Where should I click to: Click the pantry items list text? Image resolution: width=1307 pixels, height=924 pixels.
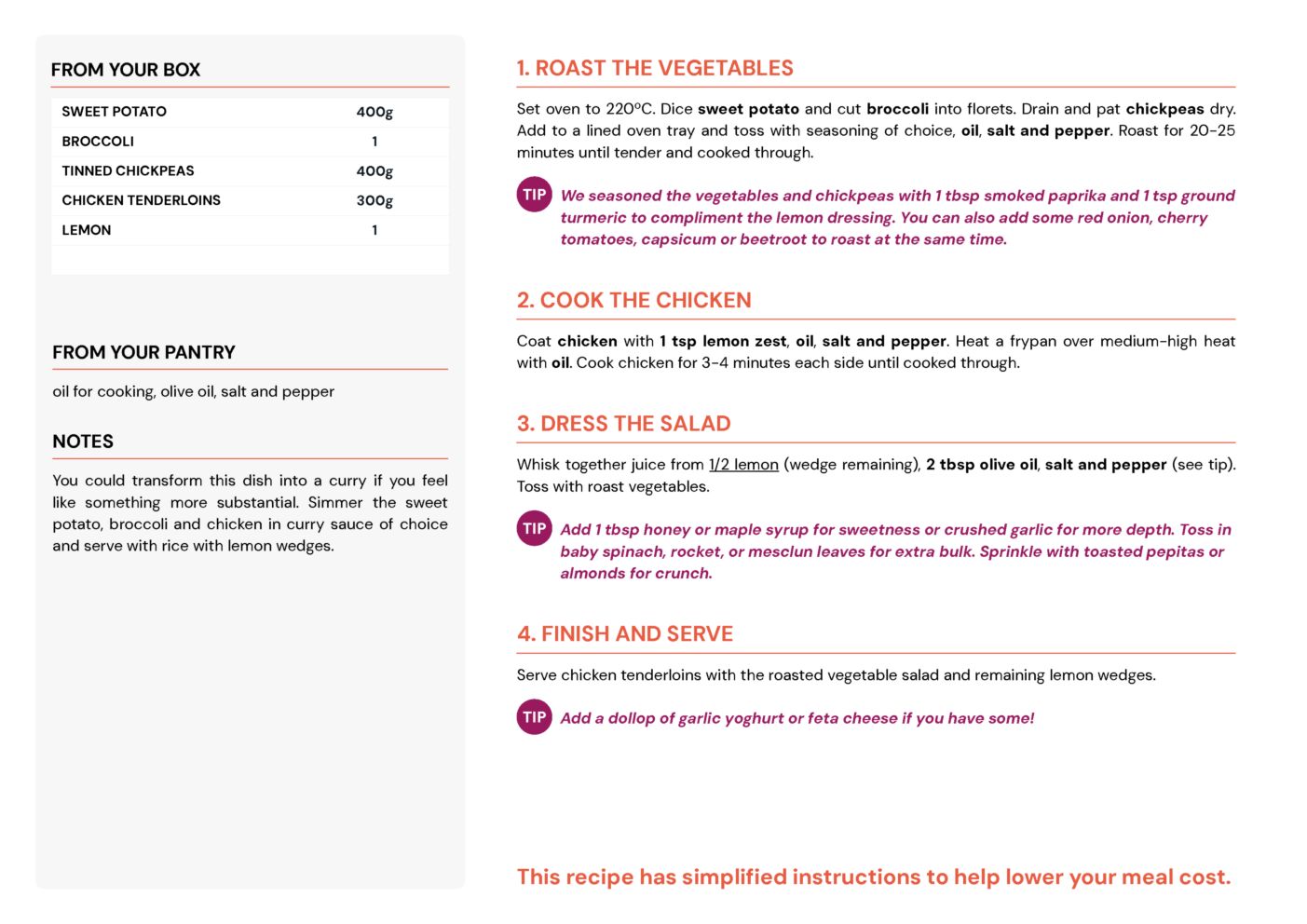(x=193, y=391)
